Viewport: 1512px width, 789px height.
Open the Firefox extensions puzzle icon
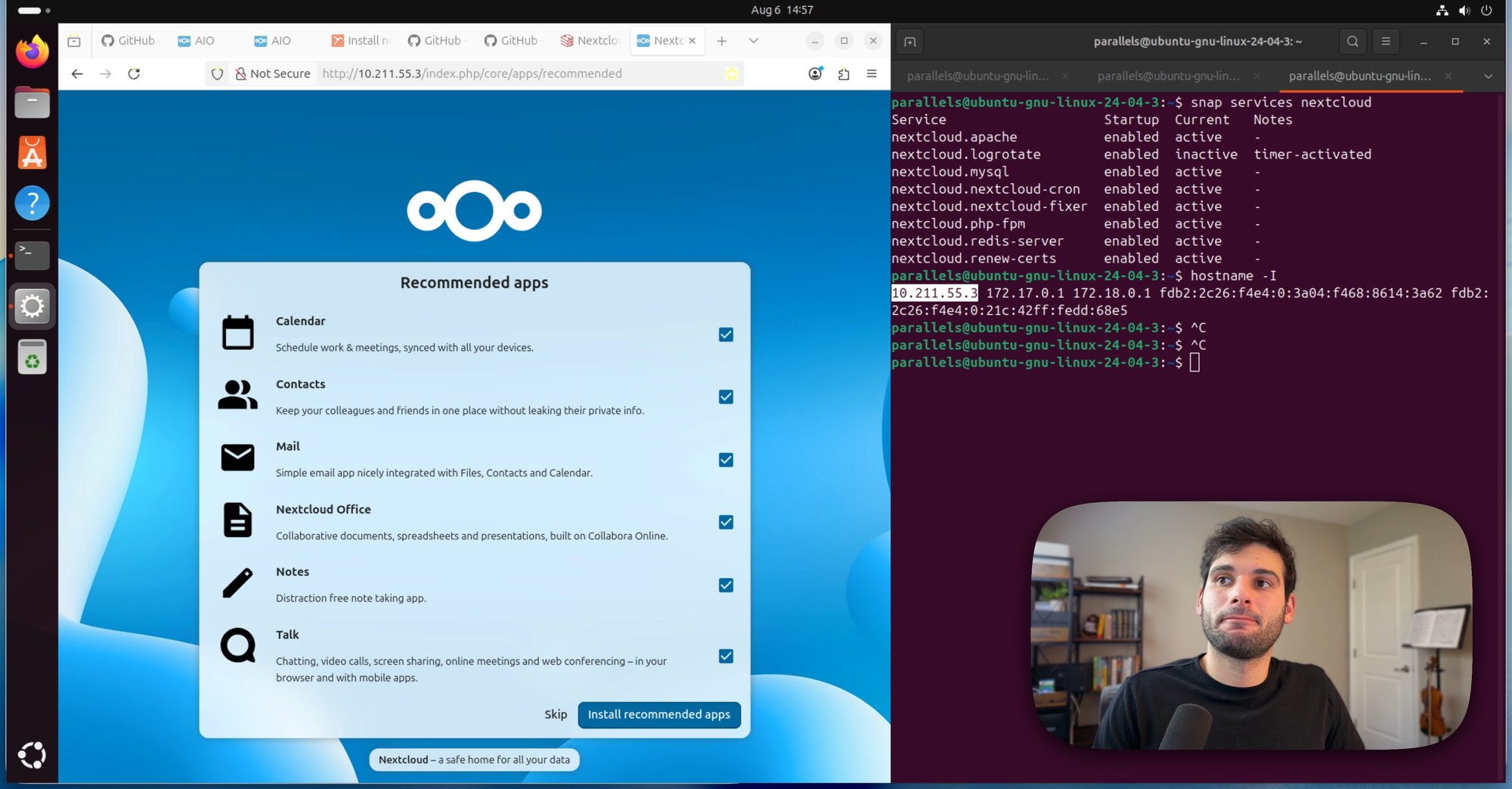(844, 73)
